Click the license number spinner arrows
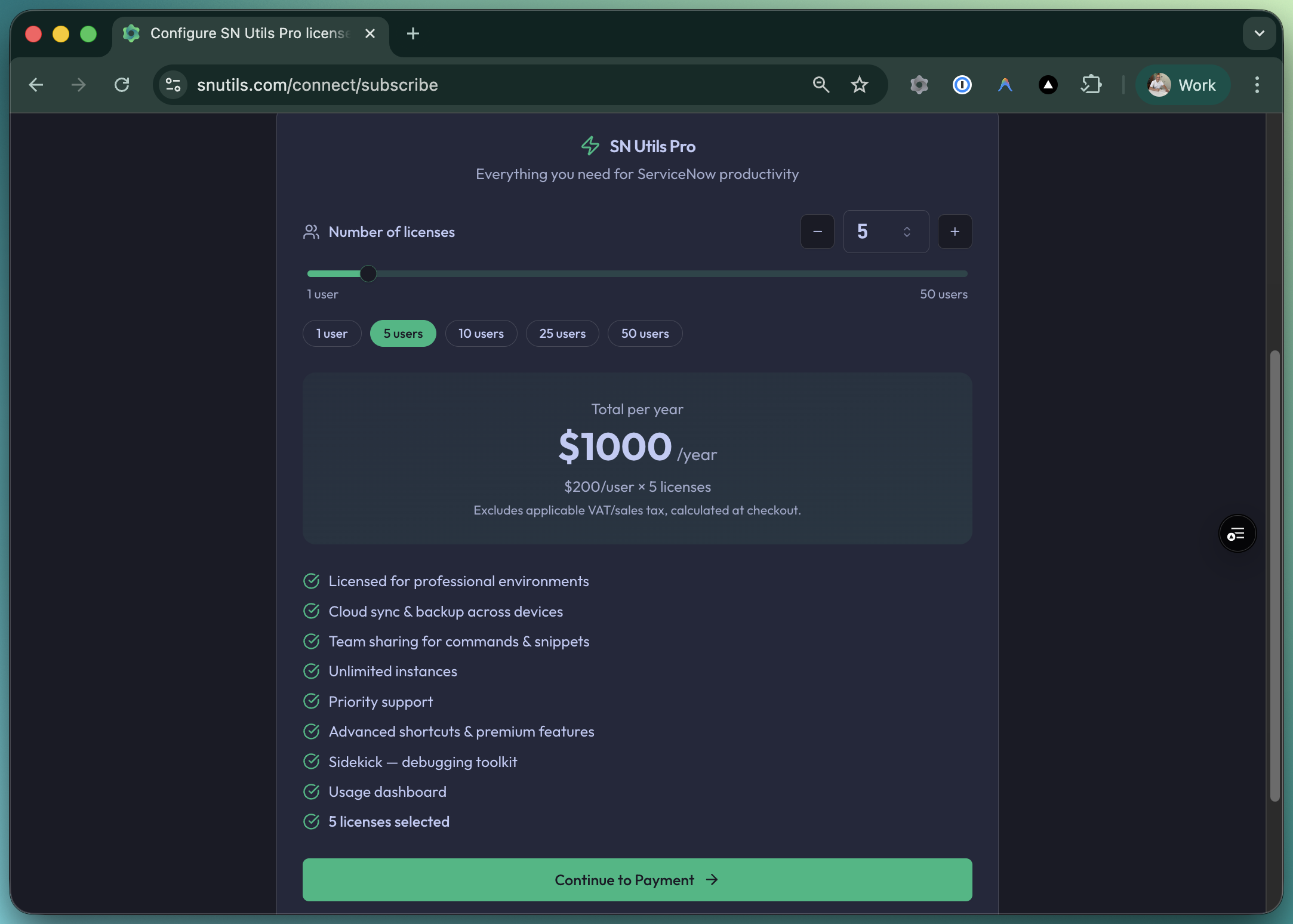The image size is (1293, 924). [906, 232]
